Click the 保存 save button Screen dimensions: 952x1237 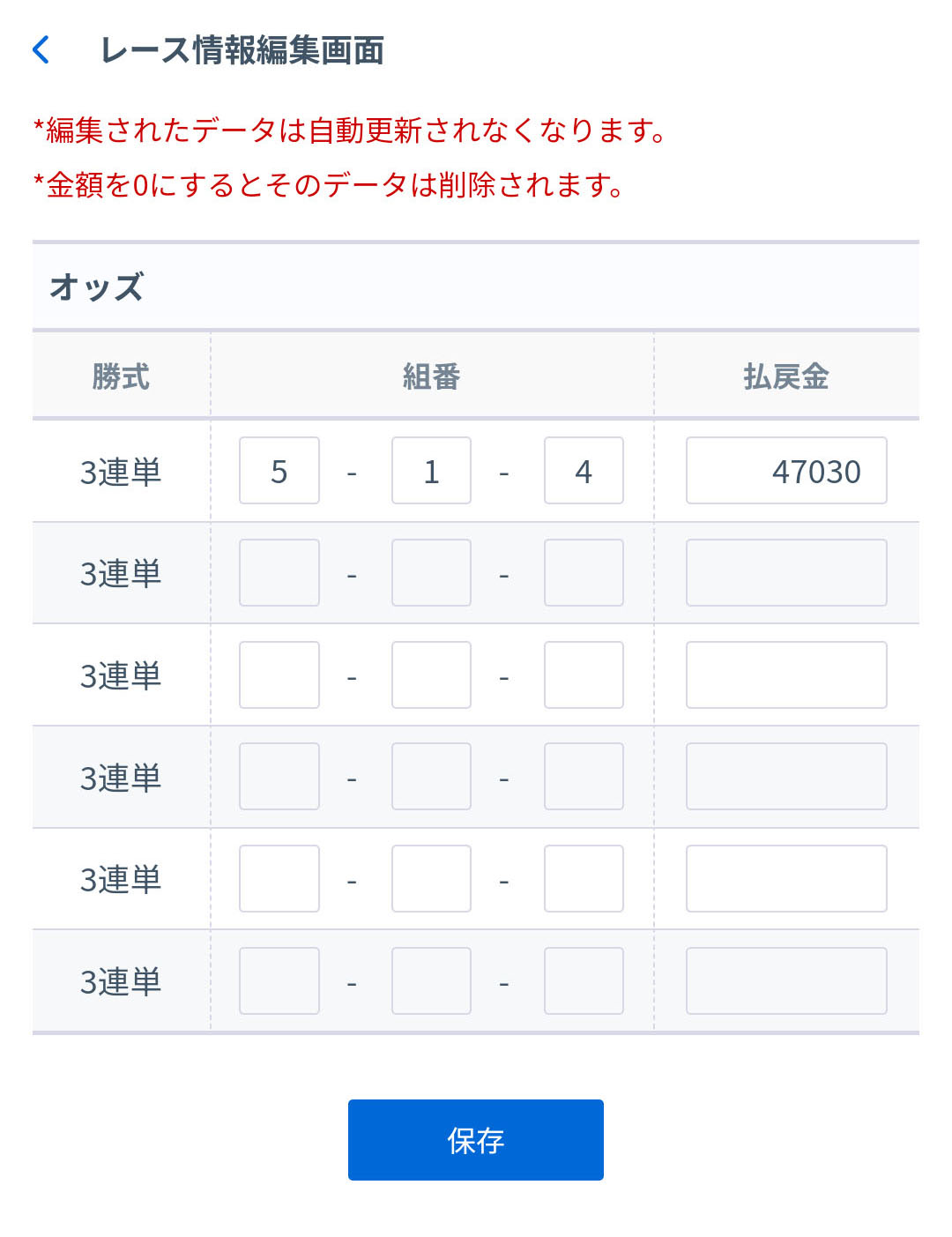475,1139
